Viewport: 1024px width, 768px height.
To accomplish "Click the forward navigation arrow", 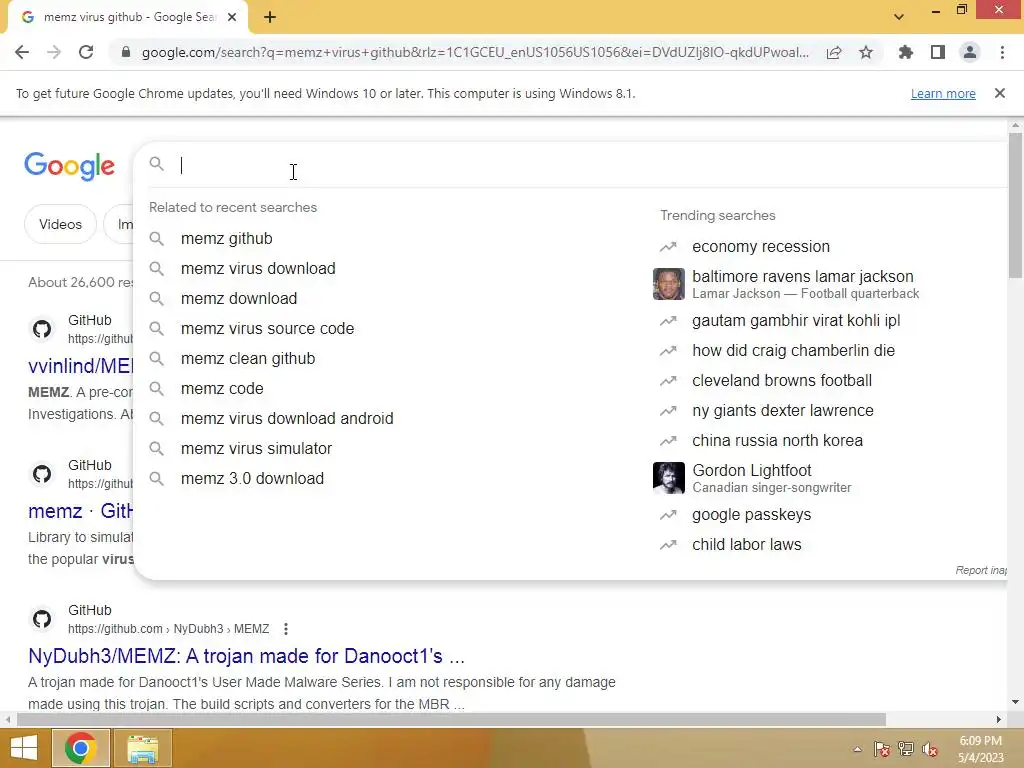I will (54, 52).
